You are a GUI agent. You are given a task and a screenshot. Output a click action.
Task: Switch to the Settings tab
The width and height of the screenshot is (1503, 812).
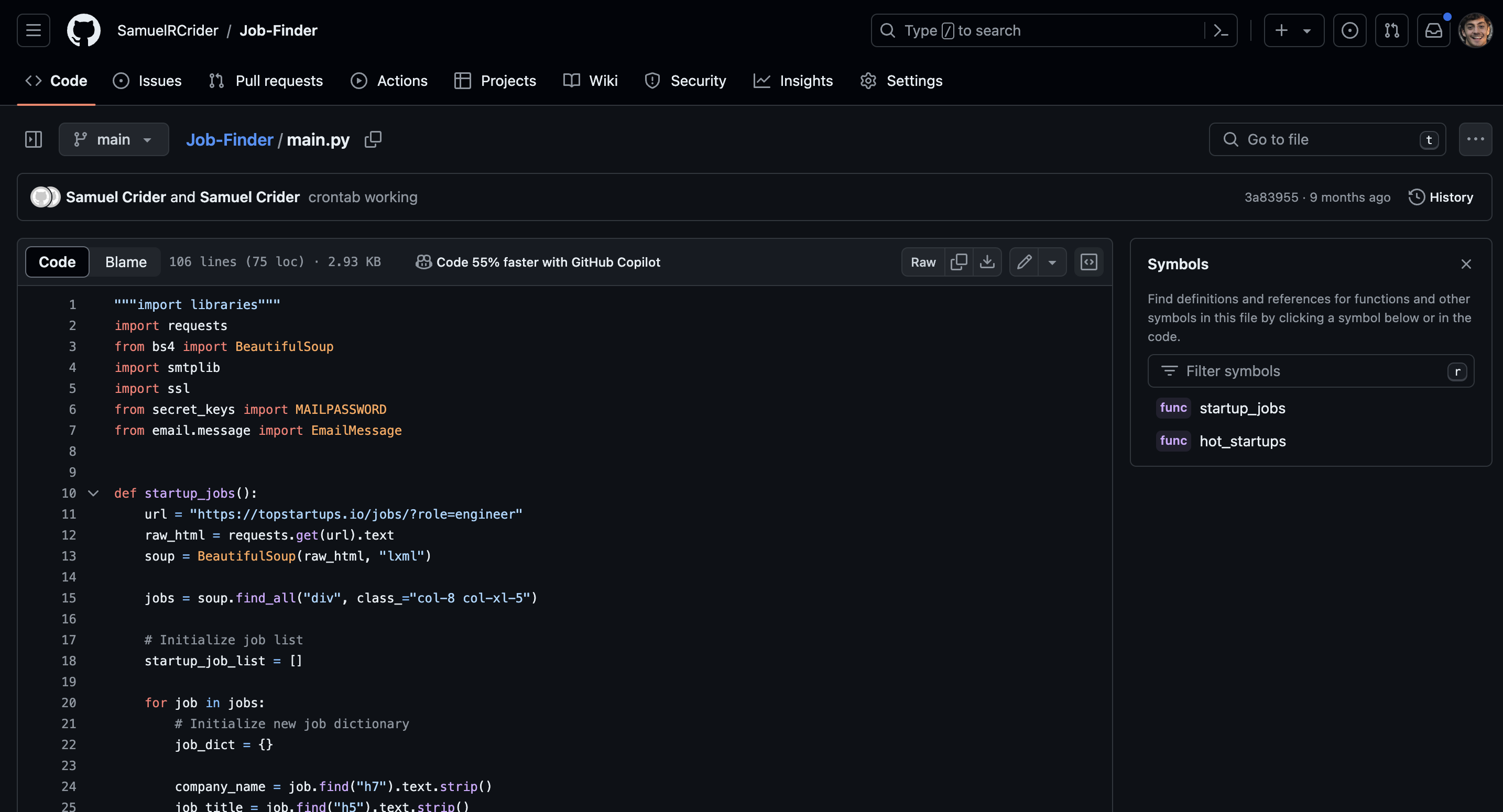[901, 81]
